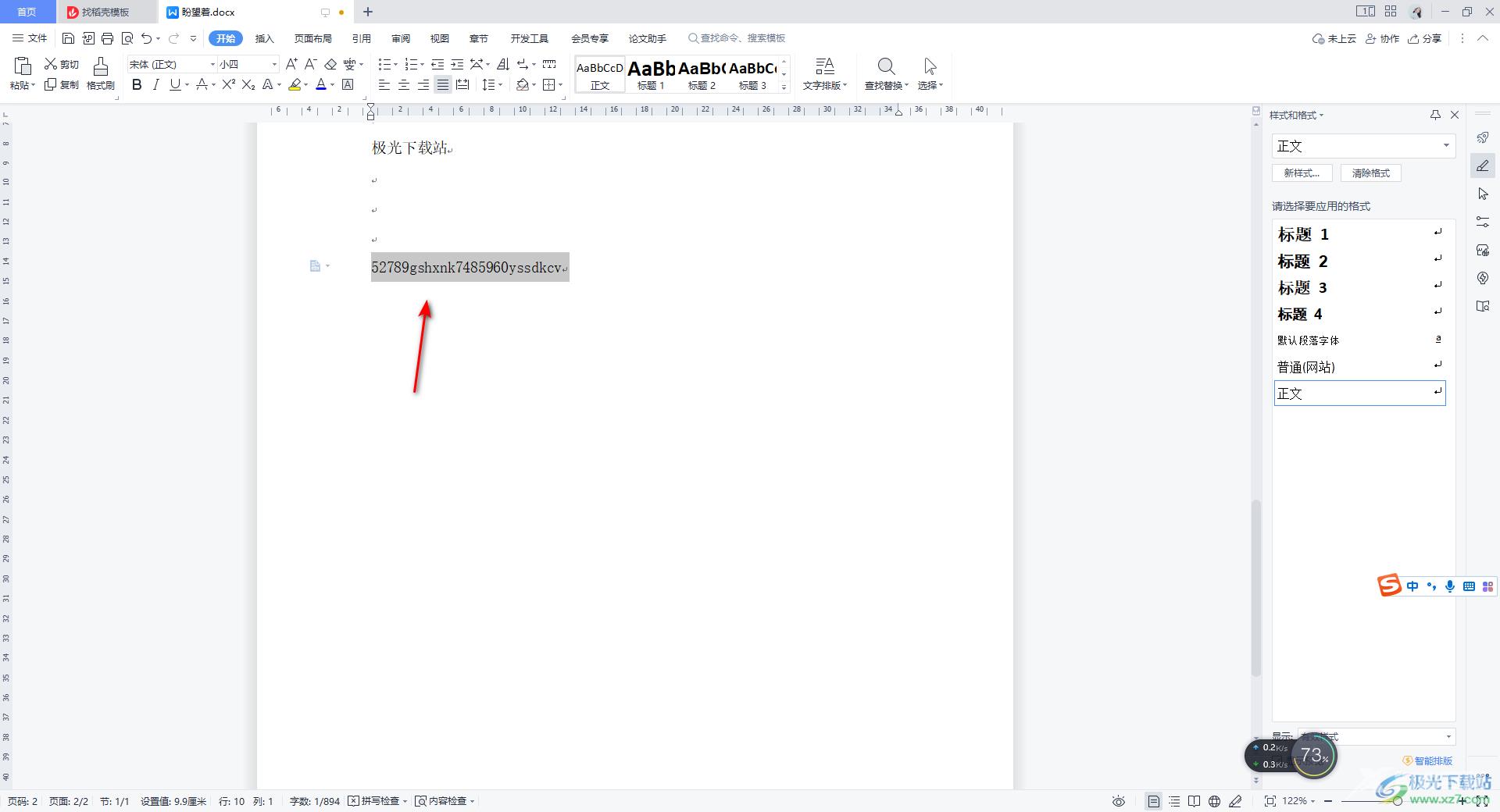Open Print Preview from quick access toolbar

[x=127, y=38]
